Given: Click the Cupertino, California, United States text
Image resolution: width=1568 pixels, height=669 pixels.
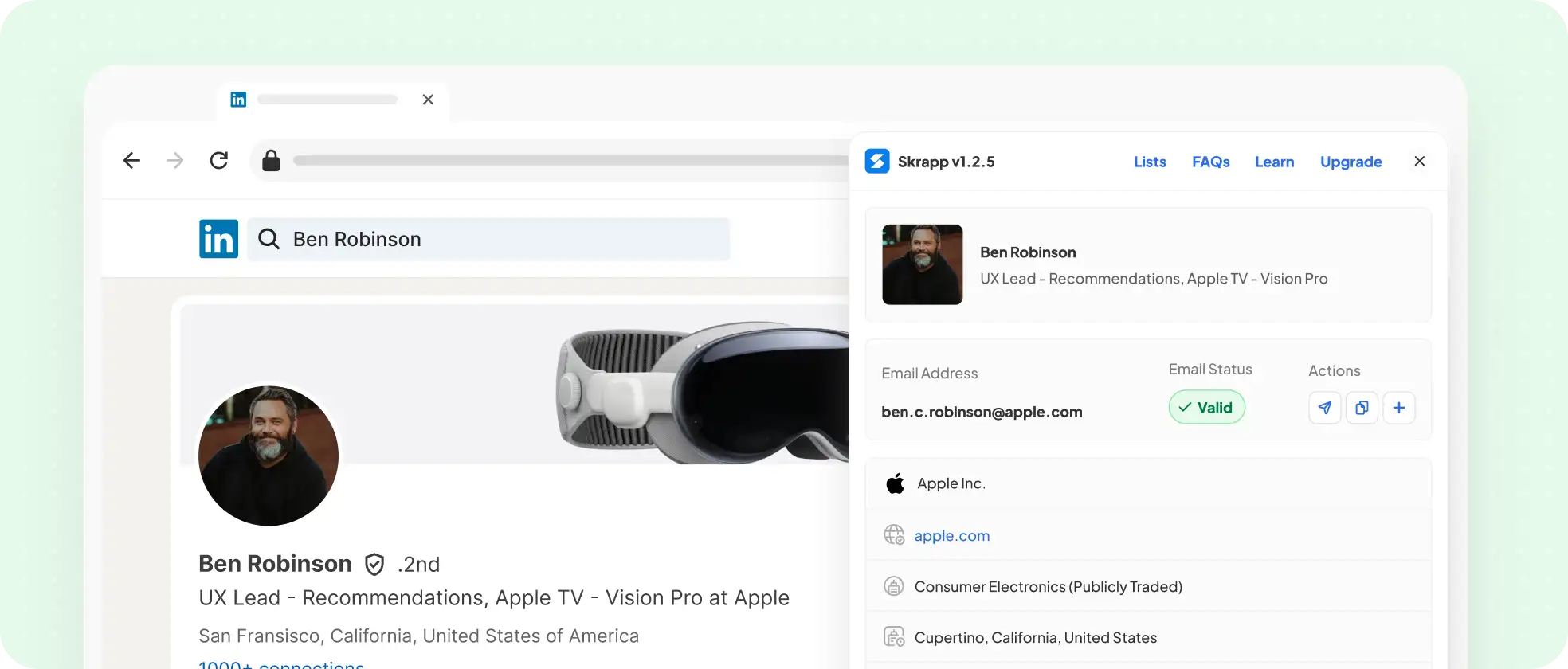Looking at the screenshot, I should pyautogui.click(x=1036, y=638).
